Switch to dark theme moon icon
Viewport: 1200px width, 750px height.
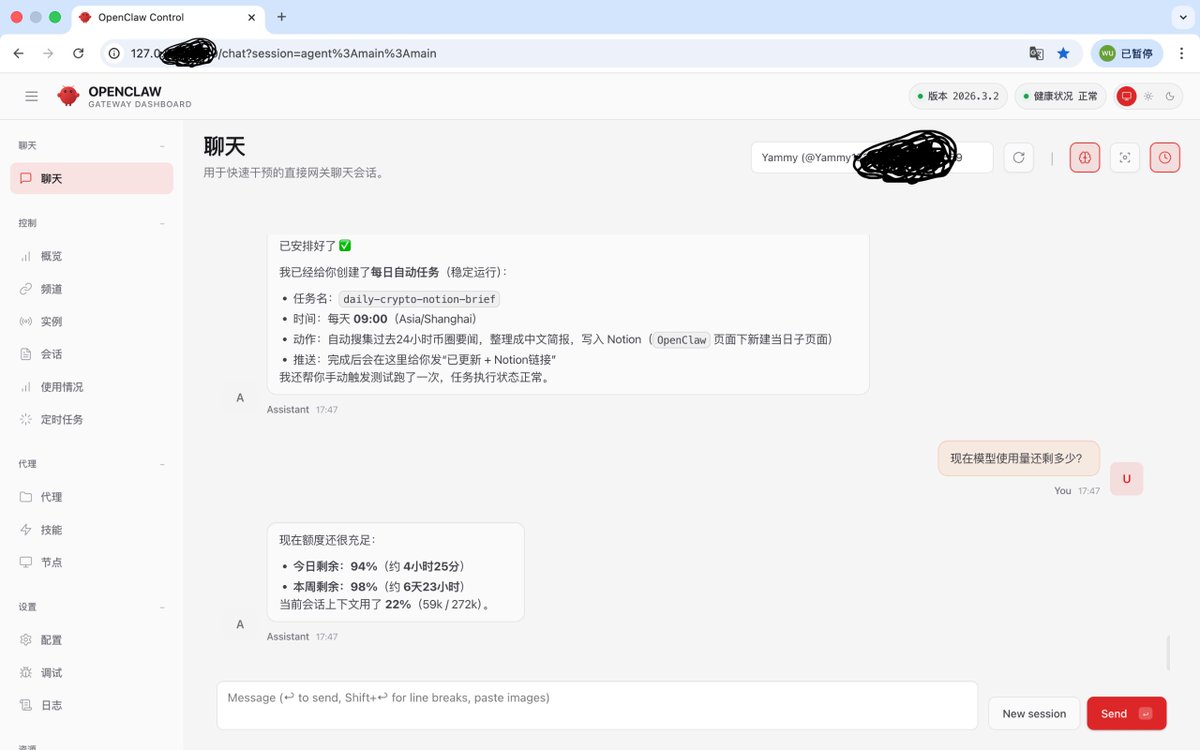point(1170,96)
